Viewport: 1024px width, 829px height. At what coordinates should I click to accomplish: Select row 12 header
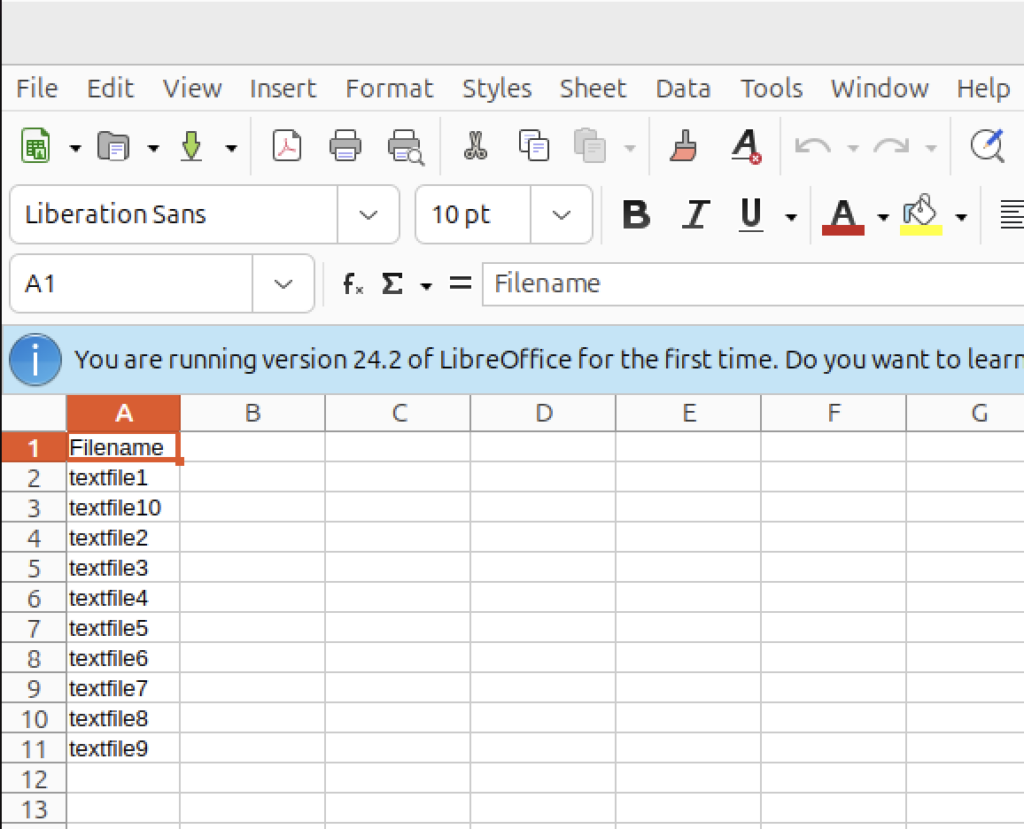click(x=33, y=779)
